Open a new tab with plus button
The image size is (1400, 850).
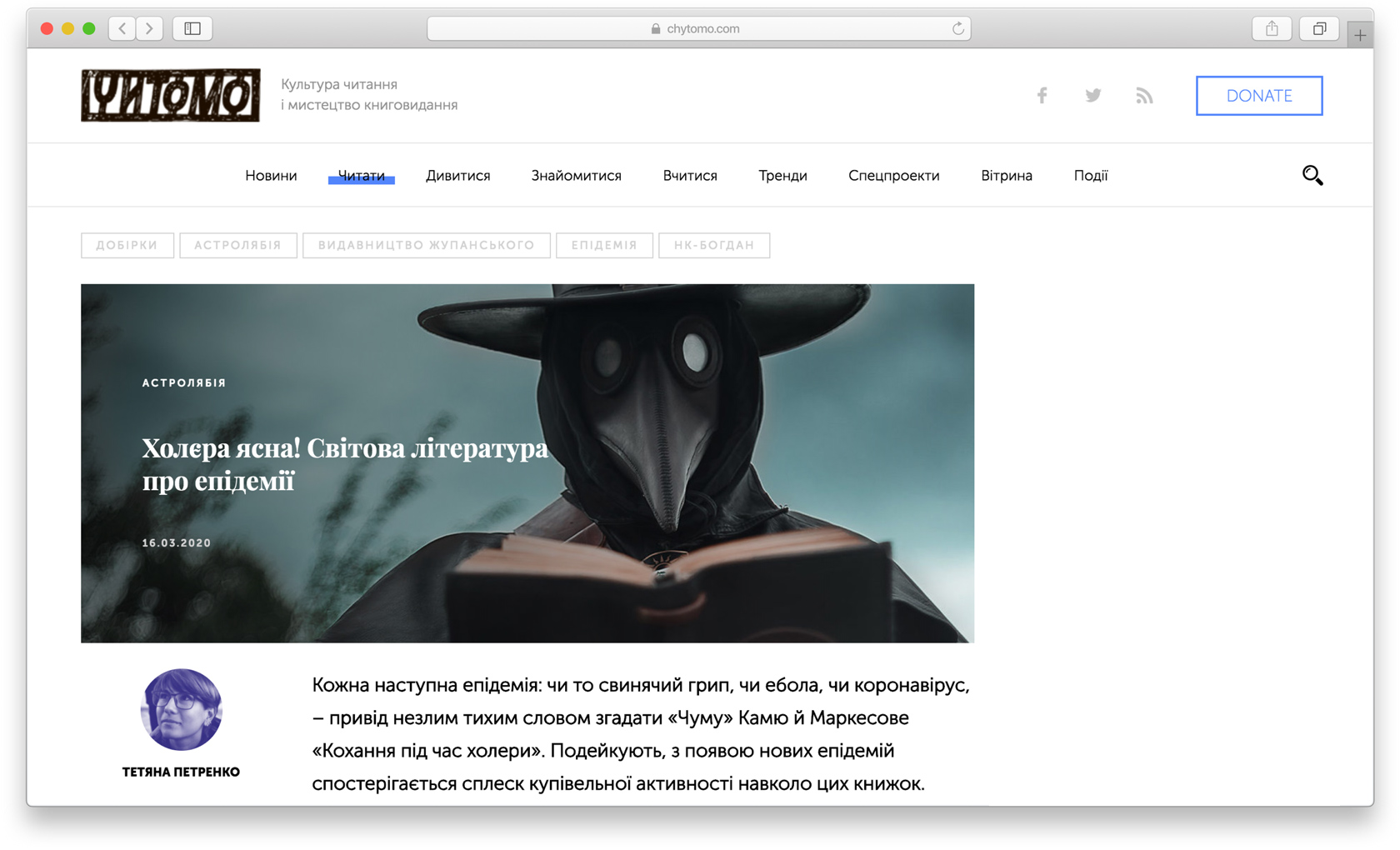tap(1360, 35)
